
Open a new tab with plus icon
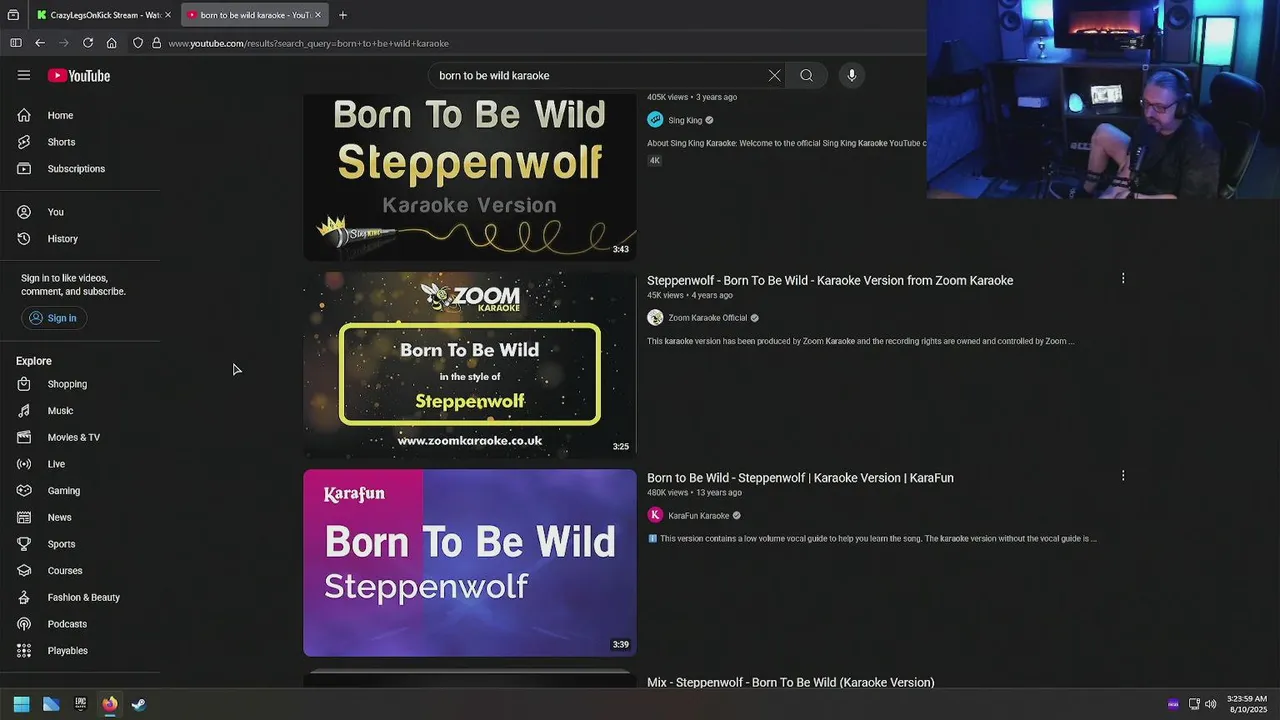(x=343, y=15)
